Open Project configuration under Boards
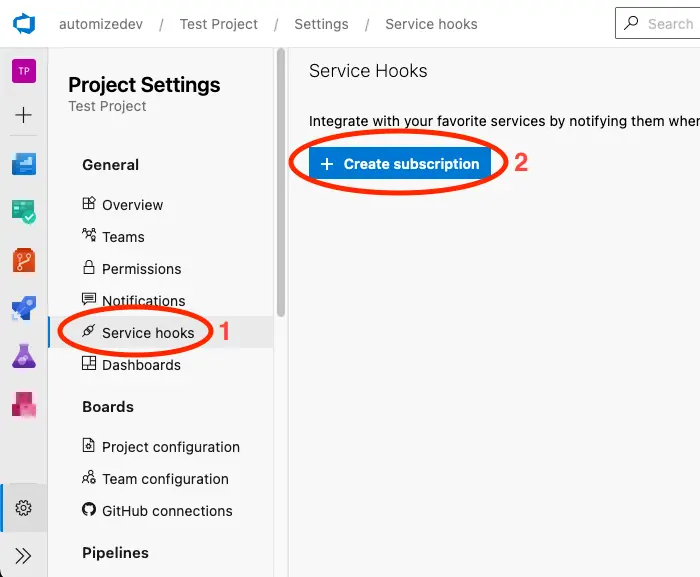 (171, 447)
